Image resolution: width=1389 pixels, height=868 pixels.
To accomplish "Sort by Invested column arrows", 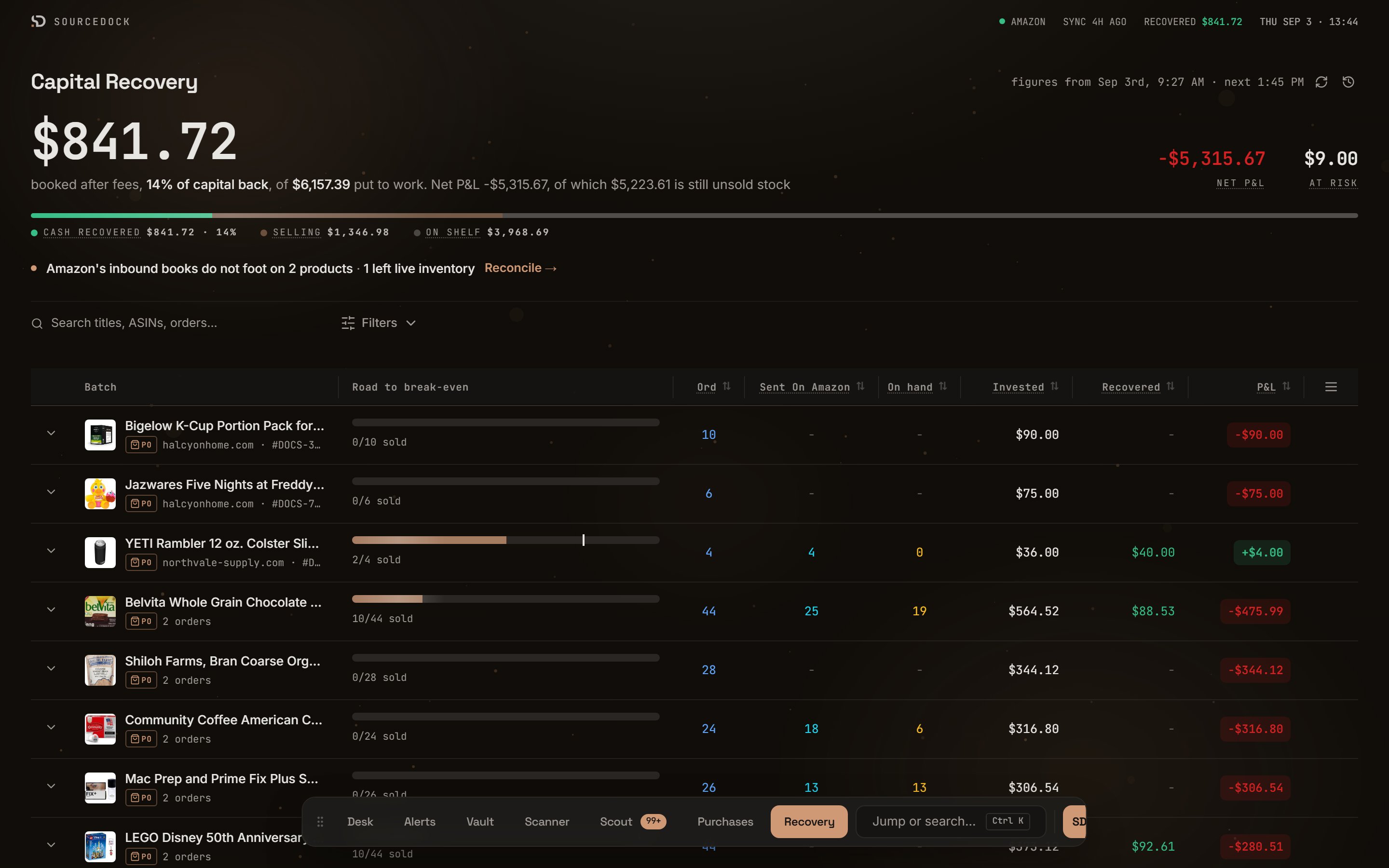I will click(1054, 386).
